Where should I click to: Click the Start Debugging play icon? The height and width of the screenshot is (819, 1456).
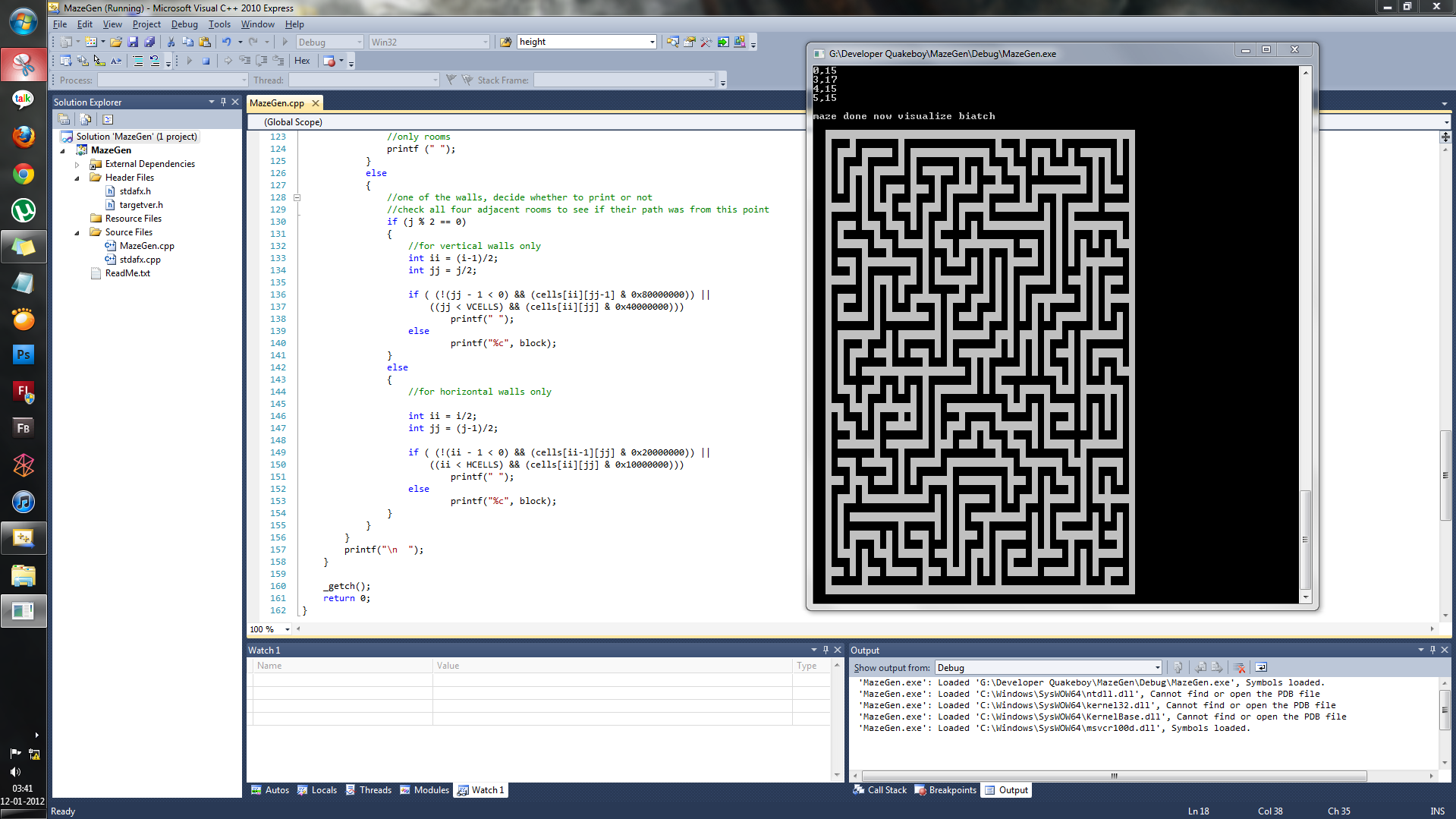click(285, 42)
